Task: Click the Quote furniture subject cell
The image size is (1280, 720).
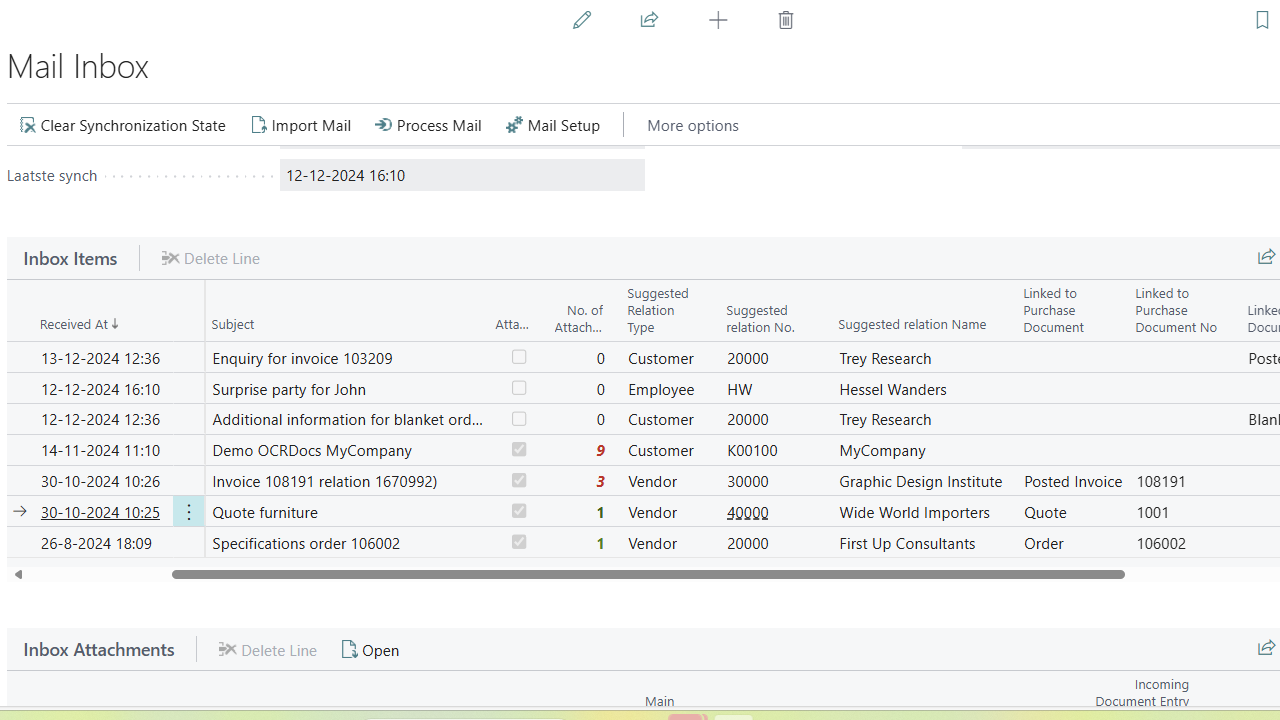Action: (x=265, y=512)
